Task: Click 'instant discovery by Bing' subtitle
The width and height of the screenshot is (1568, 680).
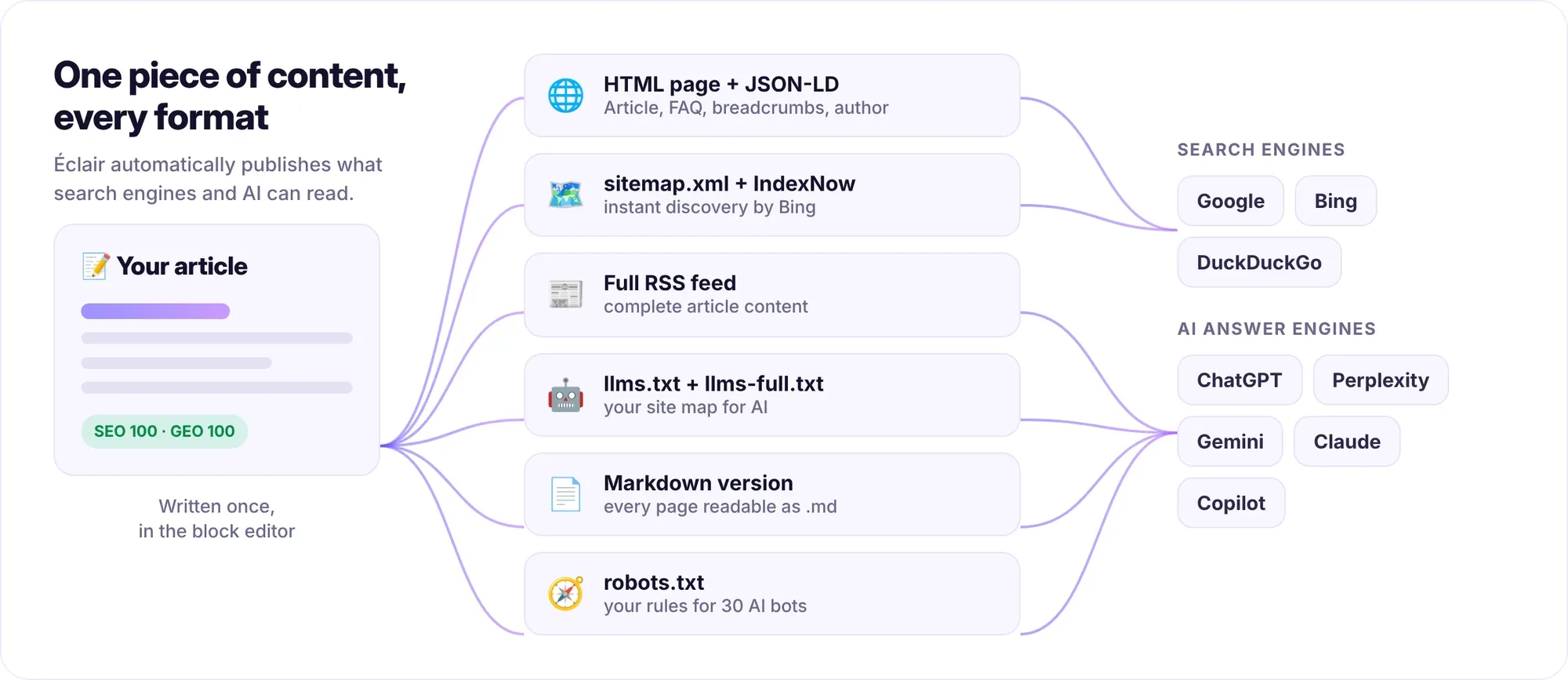Action: [x=710, y=207]
